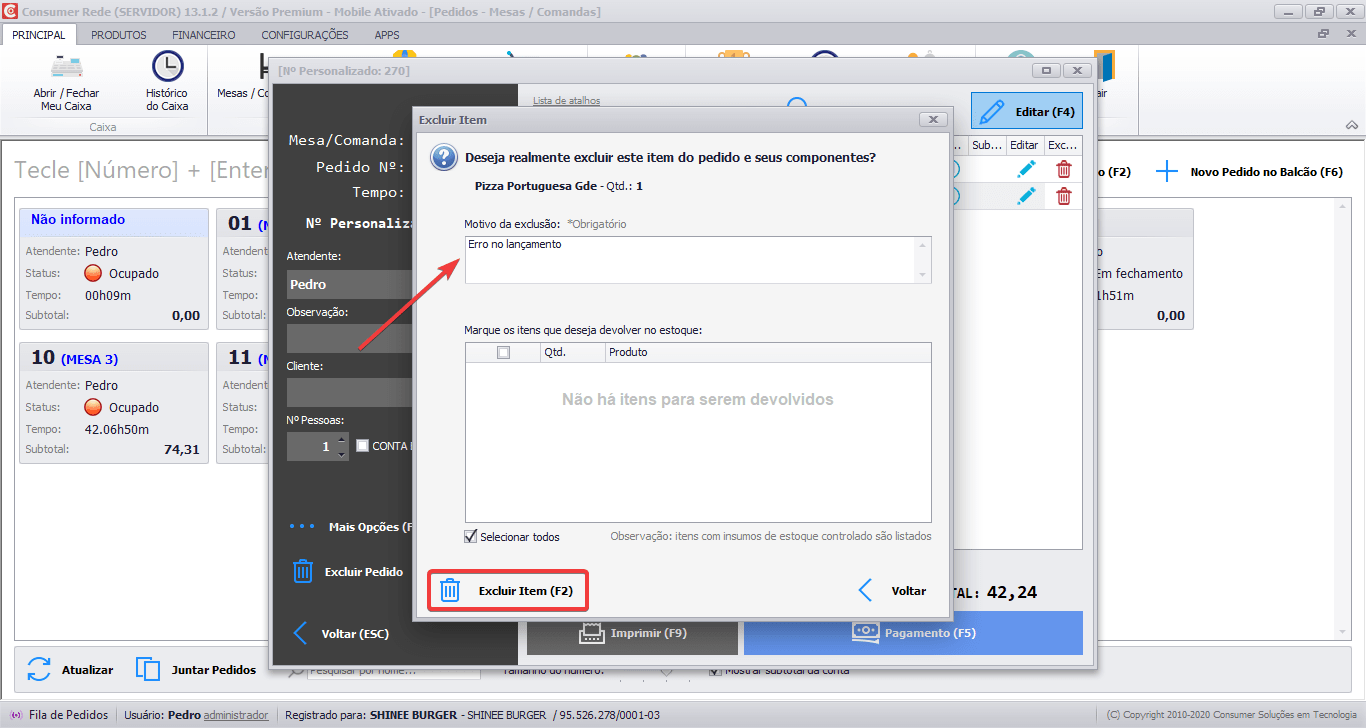Click up arrow in Motivo da exclusão scrollbar
This screenshot has height=728, width=1366.
click(x=923, y=245)
